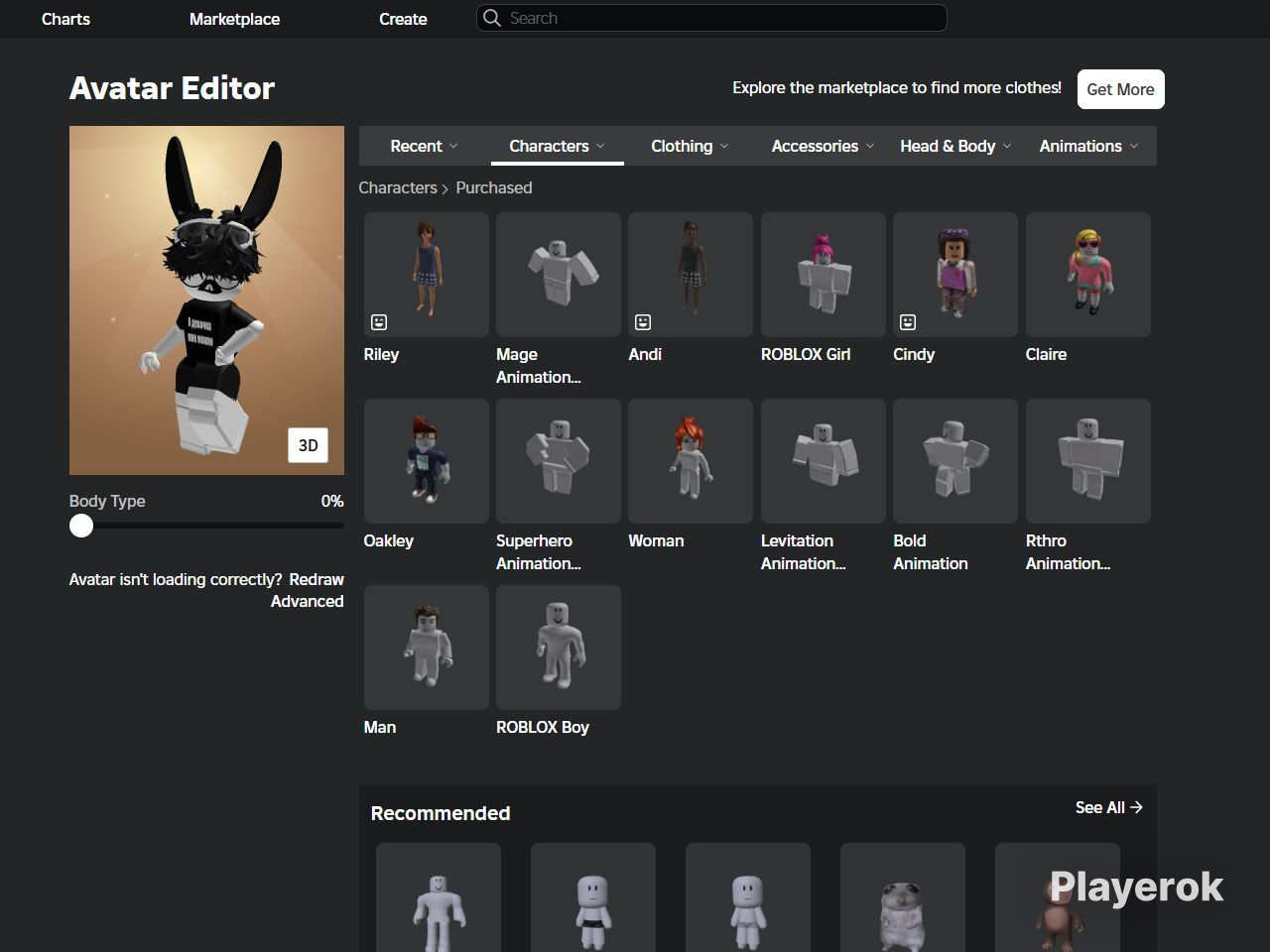Click the Characters breadcrumb link
The width and height of the screenshot is (1270, 952).
(x=398, y=187)
